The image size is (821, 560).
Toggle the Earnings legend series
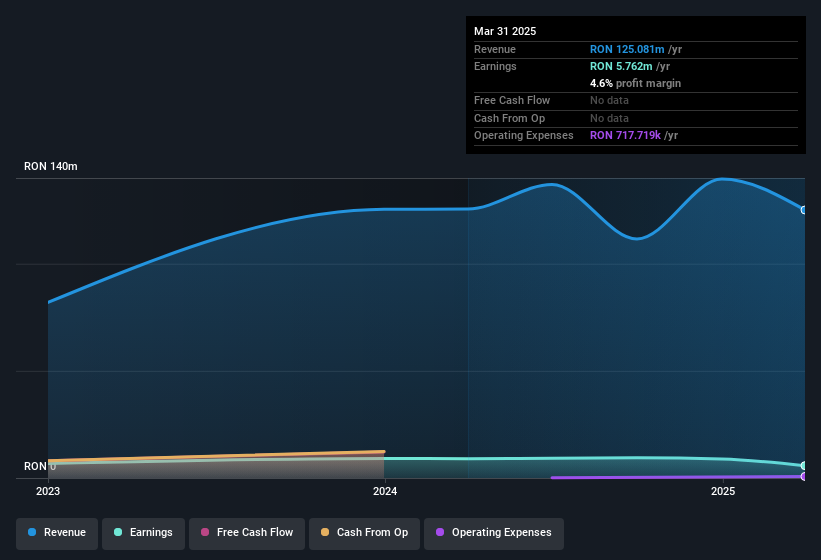pos(143,532)
